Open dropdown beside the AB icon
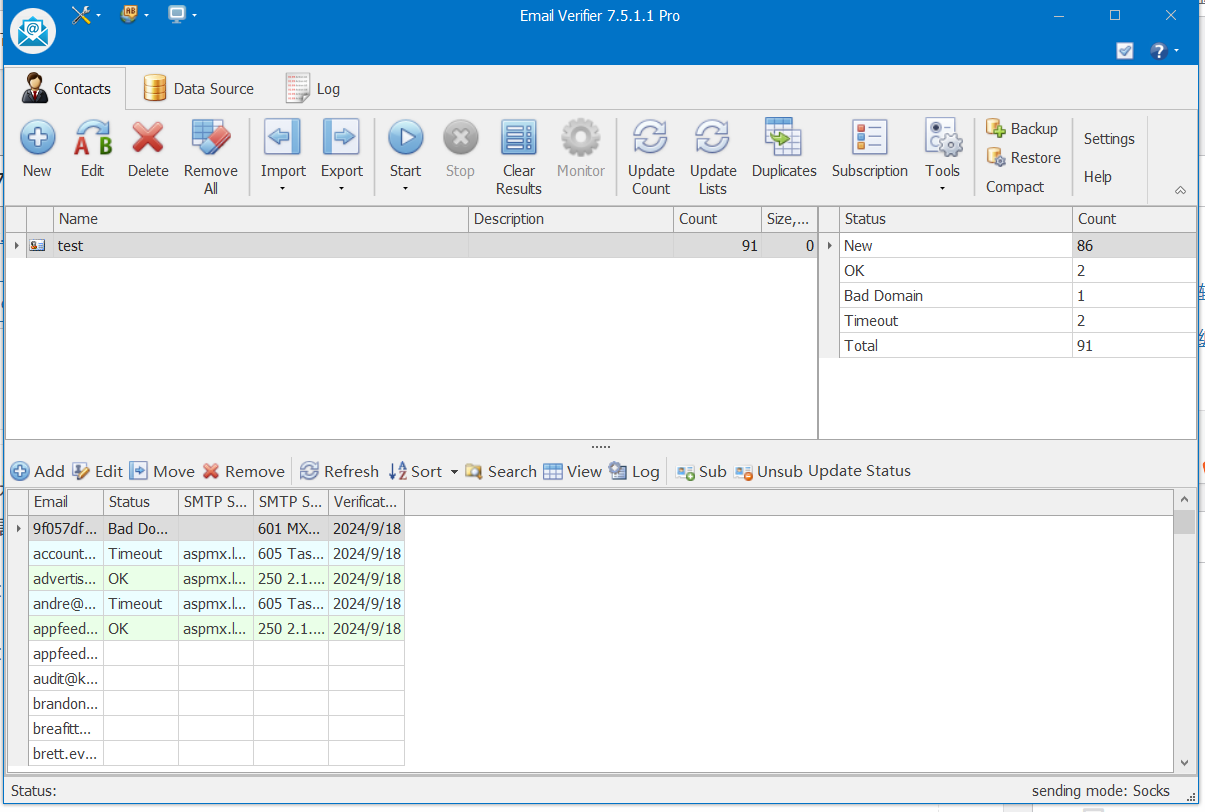Image resolution: width=1205 pixels, height=812 pixels. click(x=147, y=15)
